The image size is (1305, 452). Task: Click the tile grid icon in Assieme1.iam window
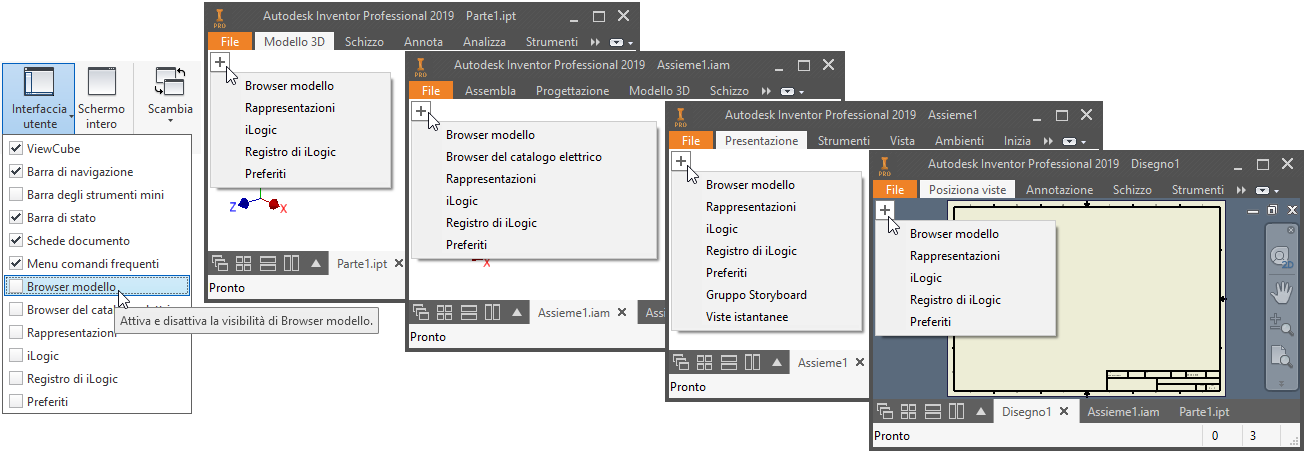click(445, 312)
